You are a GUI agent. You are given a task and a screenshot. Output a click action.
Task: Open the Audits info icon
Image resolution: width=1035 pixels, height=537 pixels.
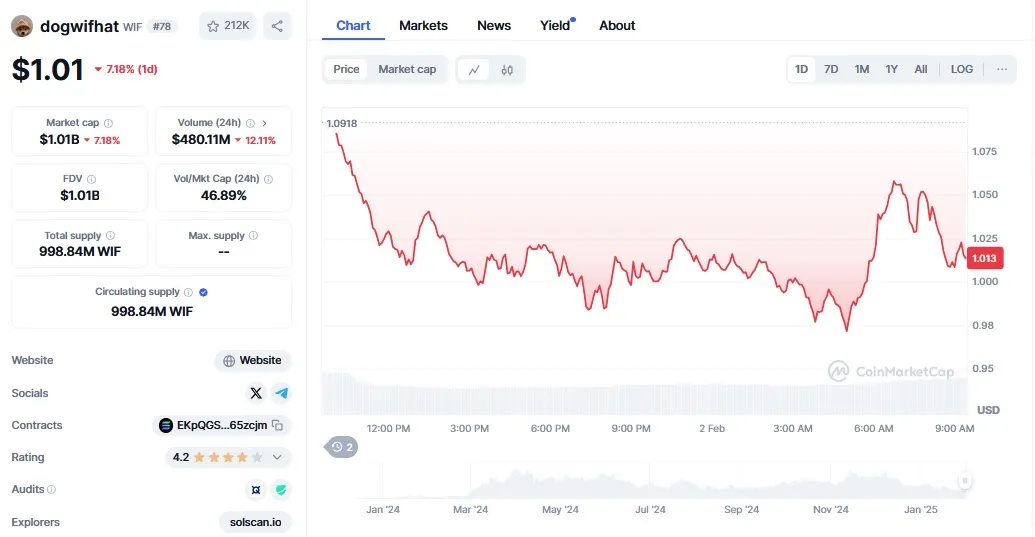[x=51, y=490]
